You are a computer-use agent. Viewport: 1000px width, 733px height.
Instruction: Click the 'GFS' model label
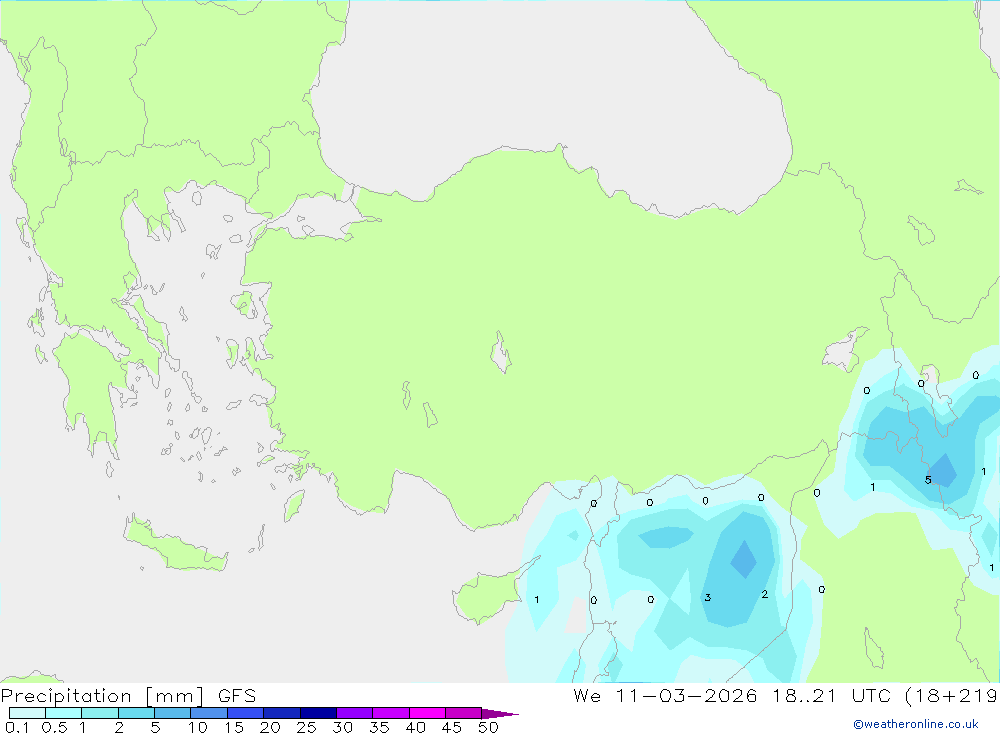point(237,695)
